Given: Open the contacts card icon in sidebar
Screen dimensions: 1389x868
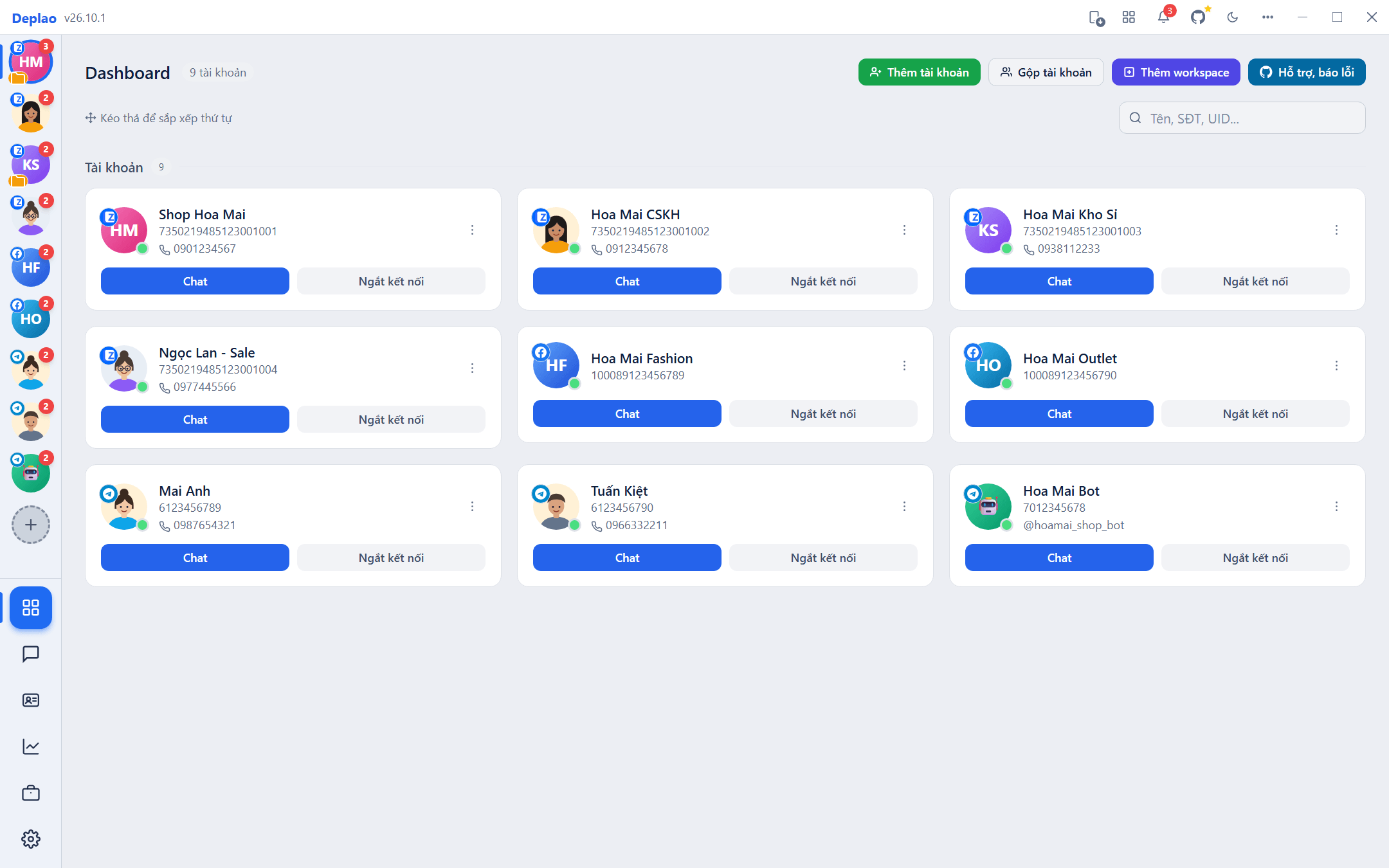Looking at the screenshot, I should tap(31, 700).
